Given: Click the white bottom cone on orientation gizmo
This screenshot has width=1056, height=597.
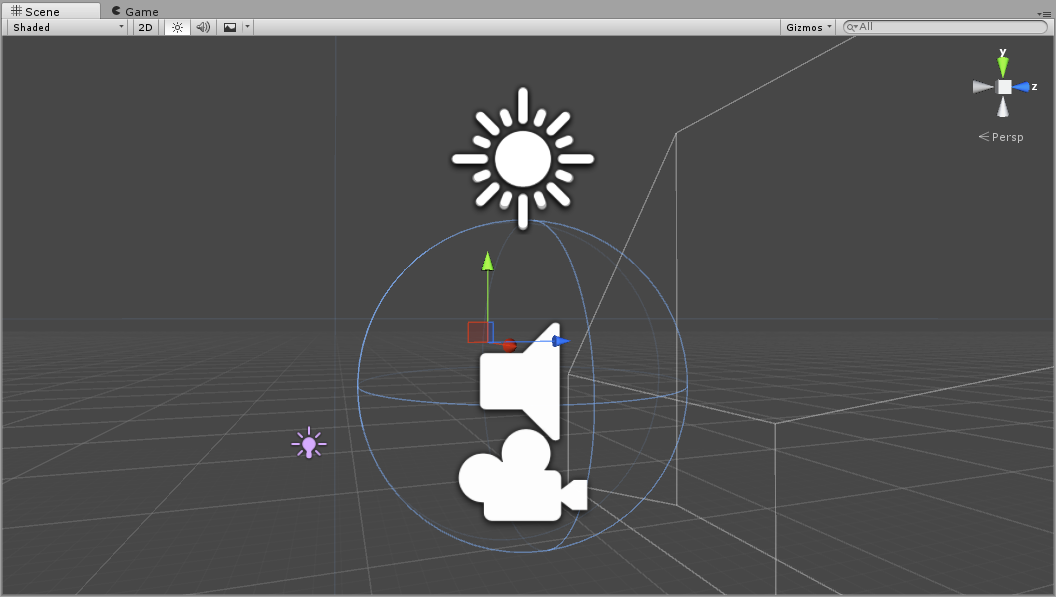Looking at the screenshot, I should point(1003,108).
